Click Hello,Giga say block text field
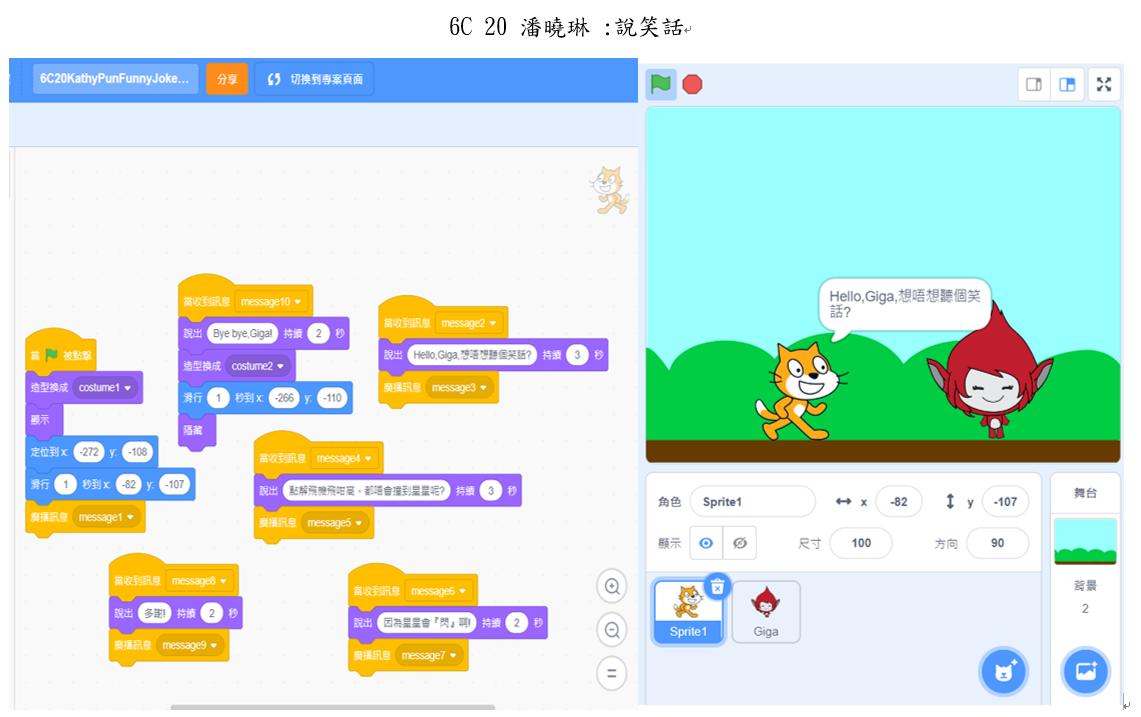 pyautogui.click(x=472, y=355)
